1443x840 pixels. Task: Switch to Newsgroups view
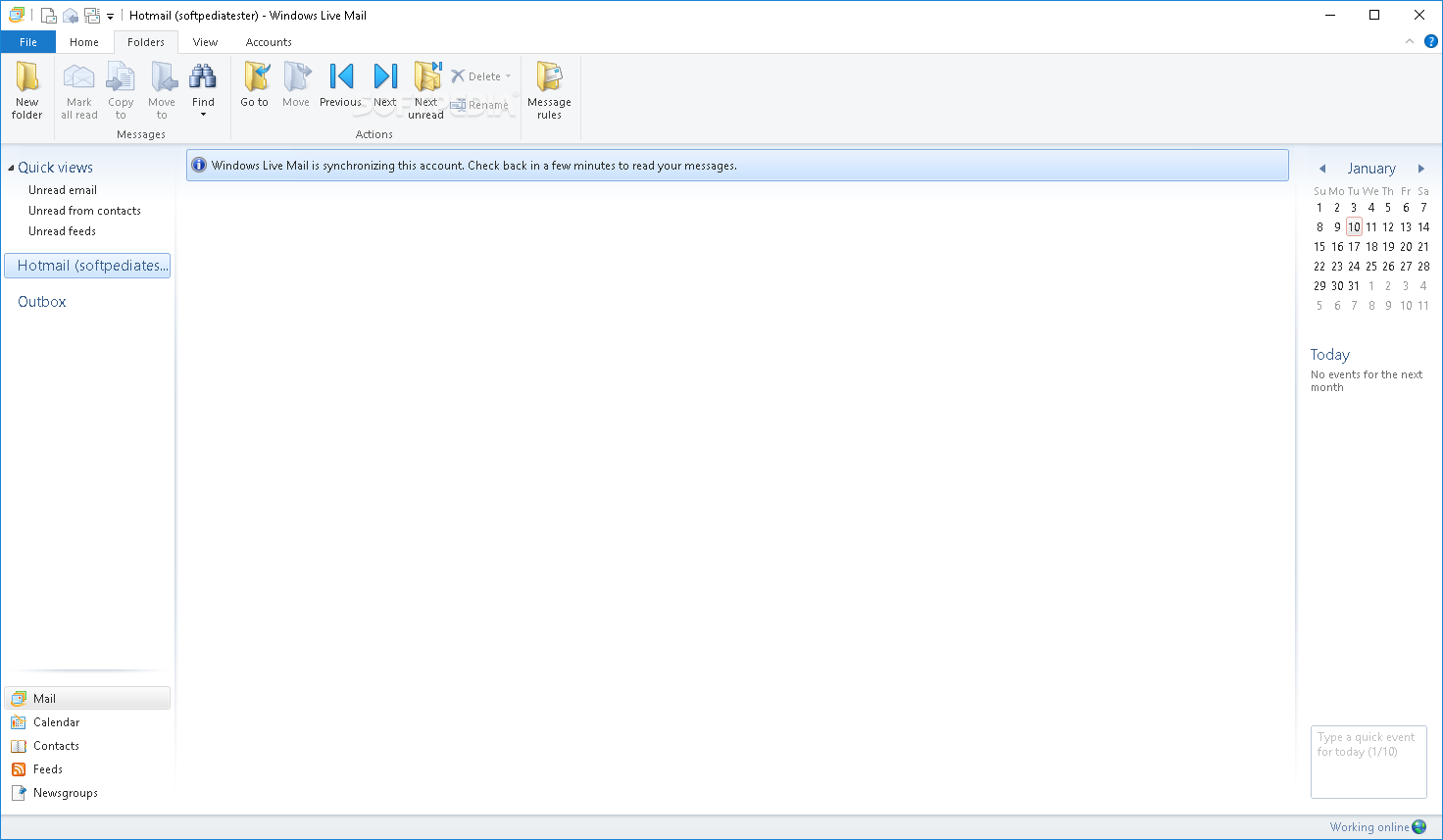(x=87, y=793)
